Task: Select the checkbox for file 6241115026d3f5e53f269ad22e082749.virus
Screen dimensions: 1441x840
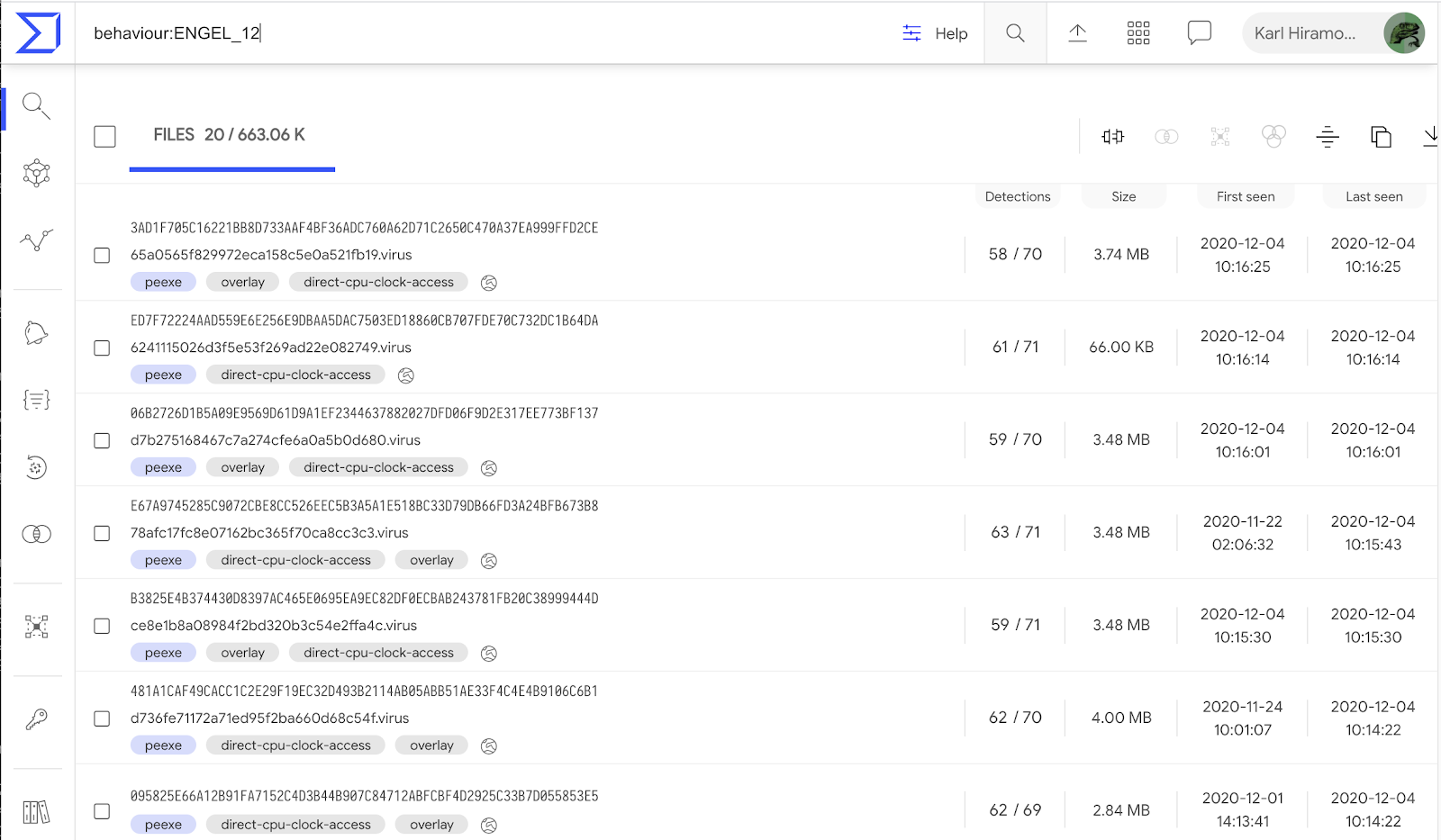Action: coord(102,348)
